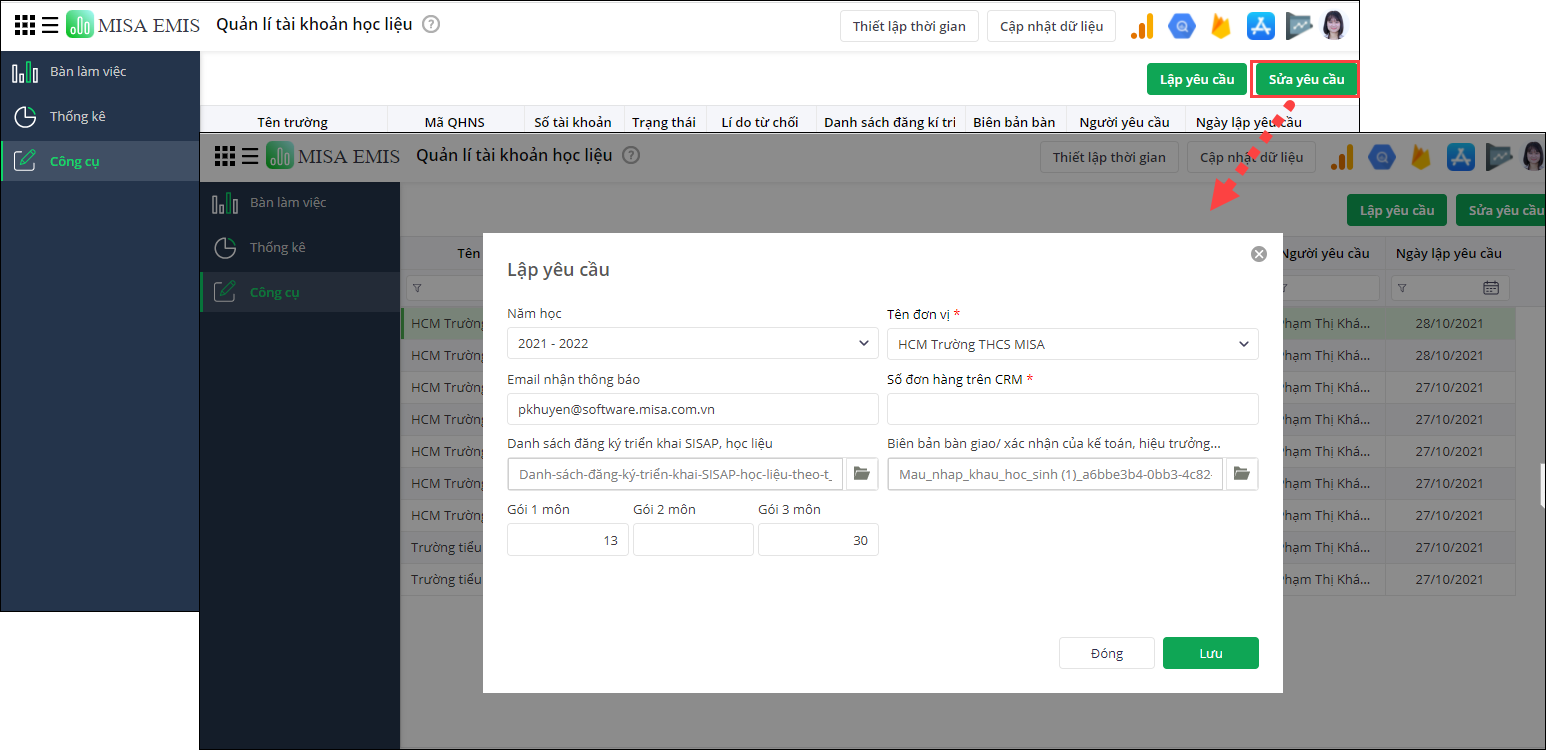Focus the Email nhận thông báo field
The image size is (1546, 750).
(693, 409)
